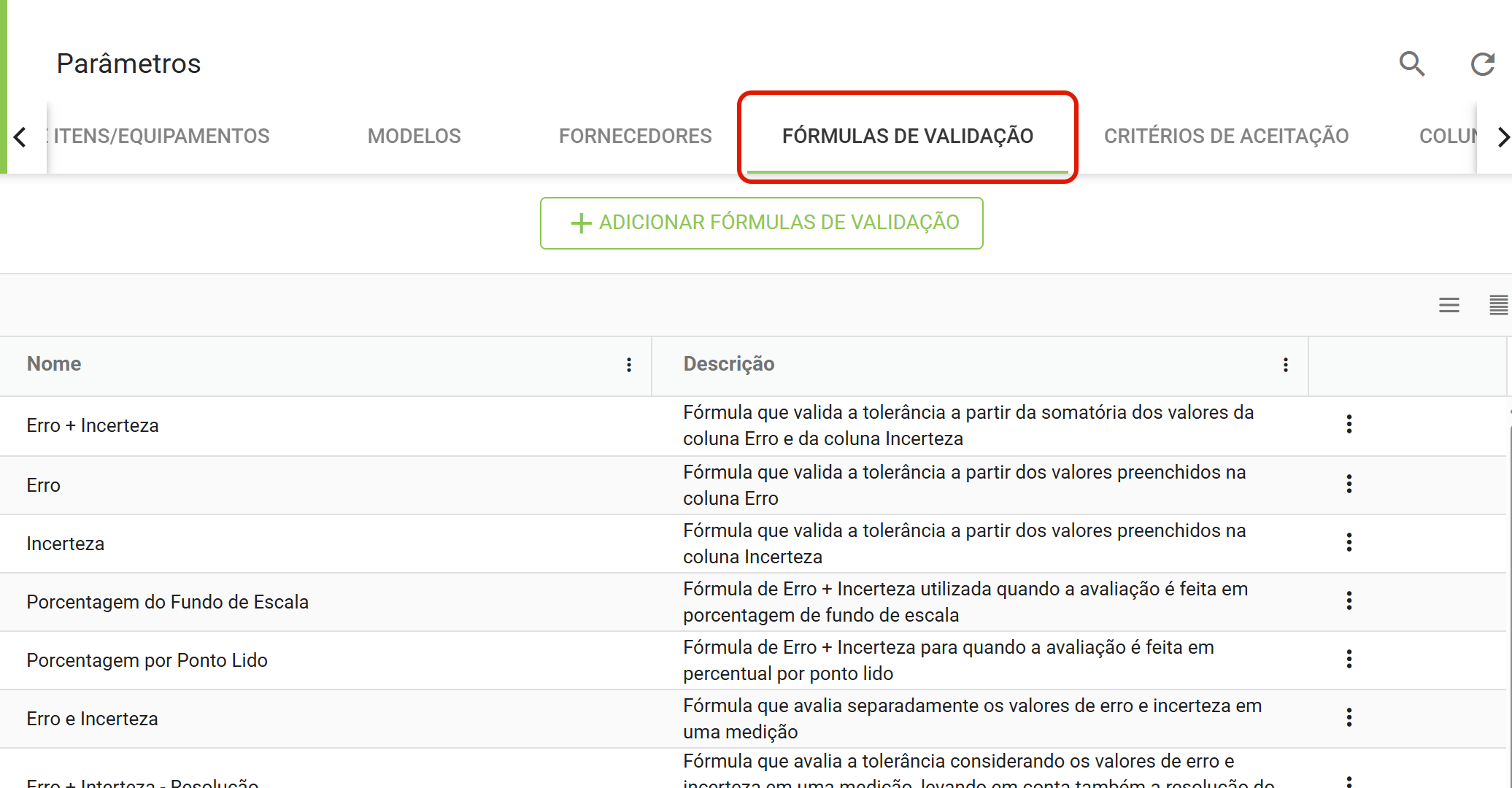Select Fórmulas de Validação tab
This screenshot has width=1512, height=788.
908,136
